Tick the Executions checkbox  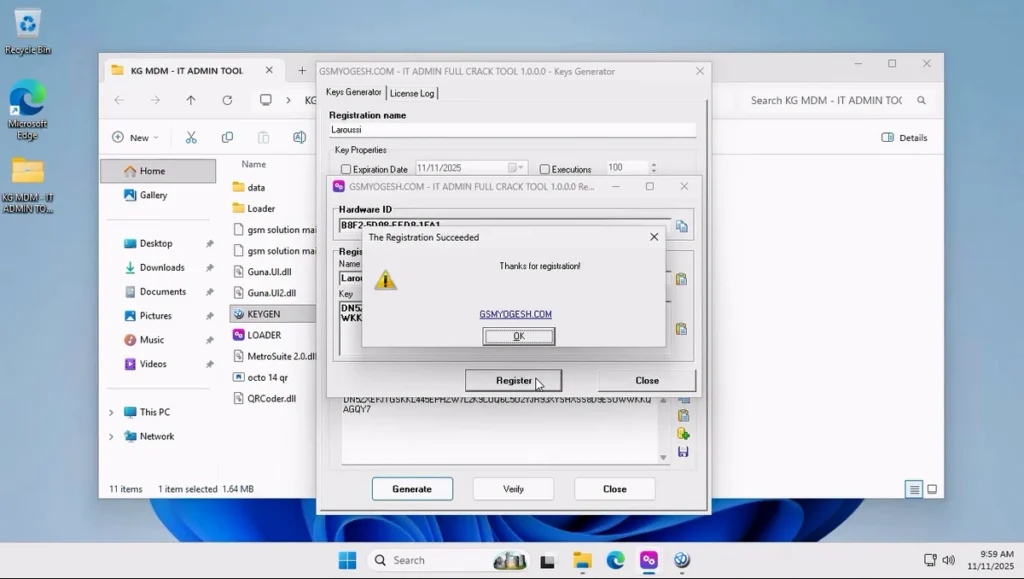click(545, 169)
